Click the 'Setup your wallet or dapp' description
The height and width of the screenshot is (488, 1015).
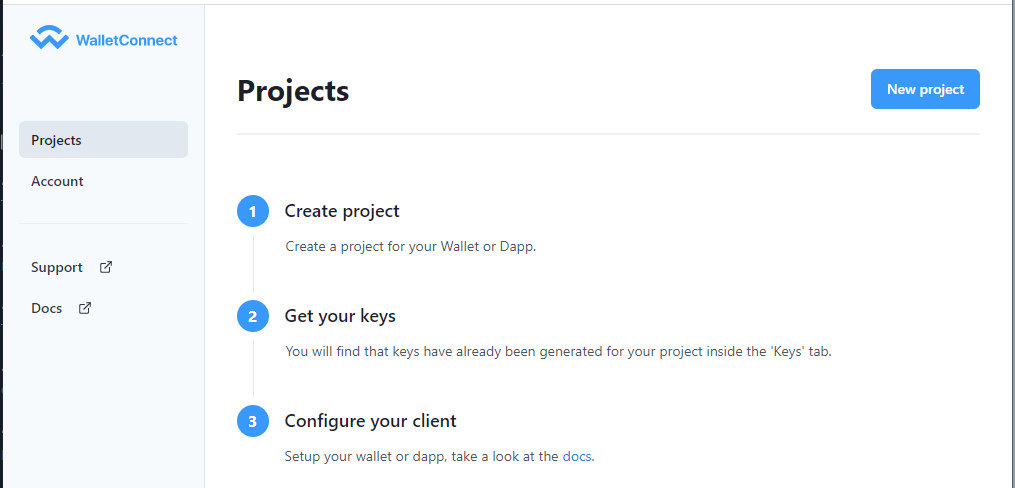click(x=440, y=456)
